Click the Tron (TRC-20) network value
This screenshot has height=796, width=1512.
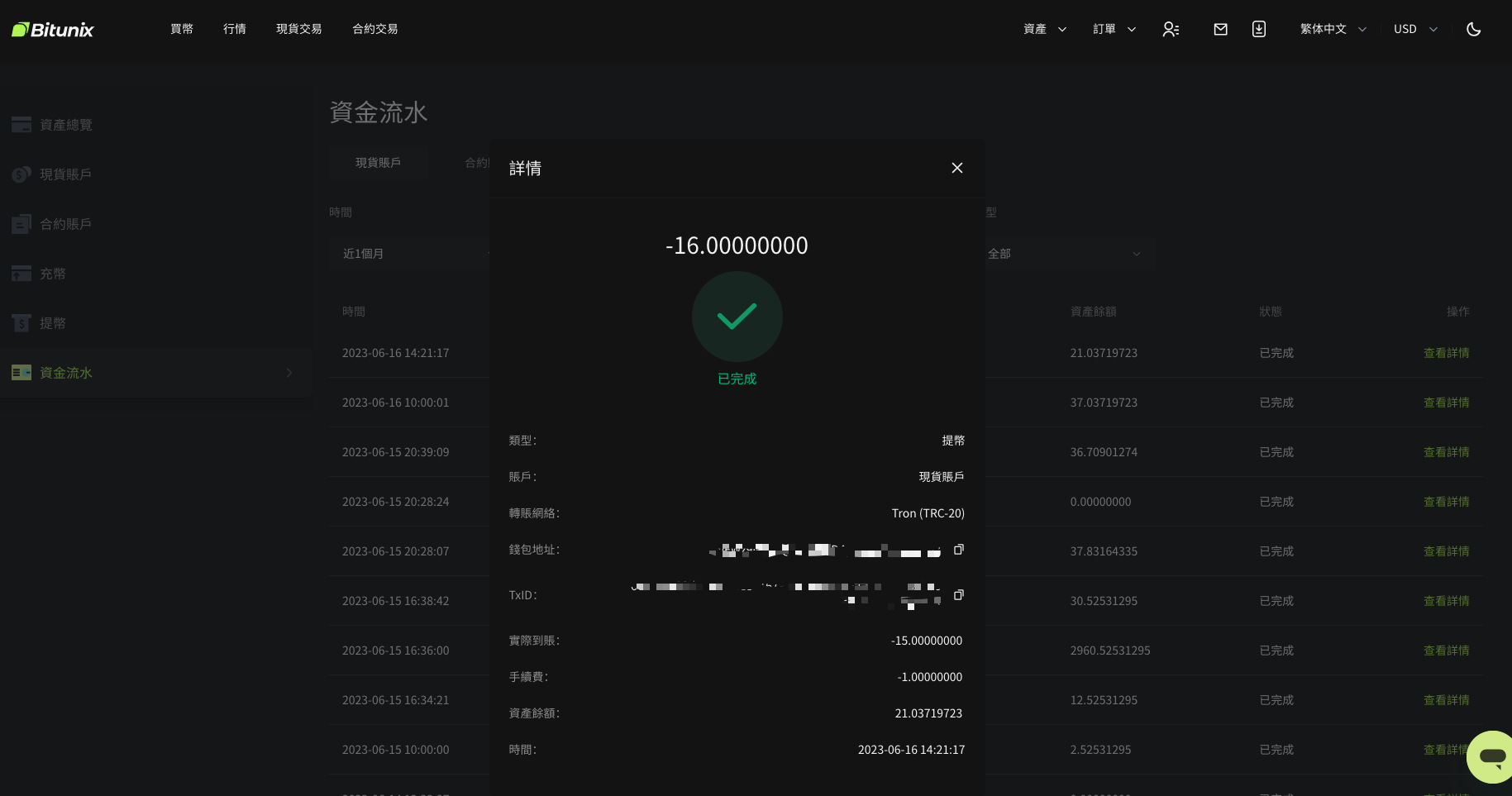pyautogui.click(x=928, y=513)
